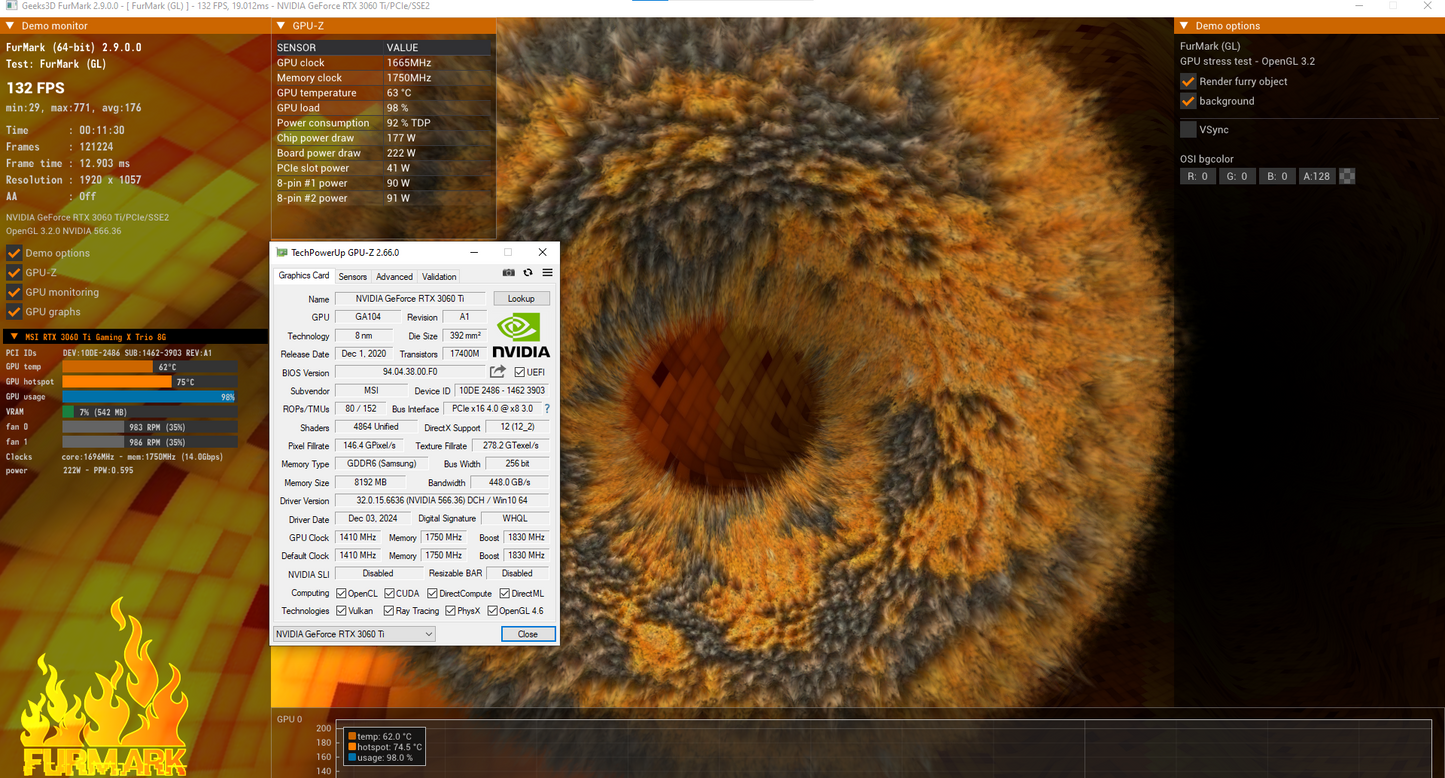Click the VRAM 7% usage bar
The height and width of the screenshot is (778, 1445).
tap(149, 411)
